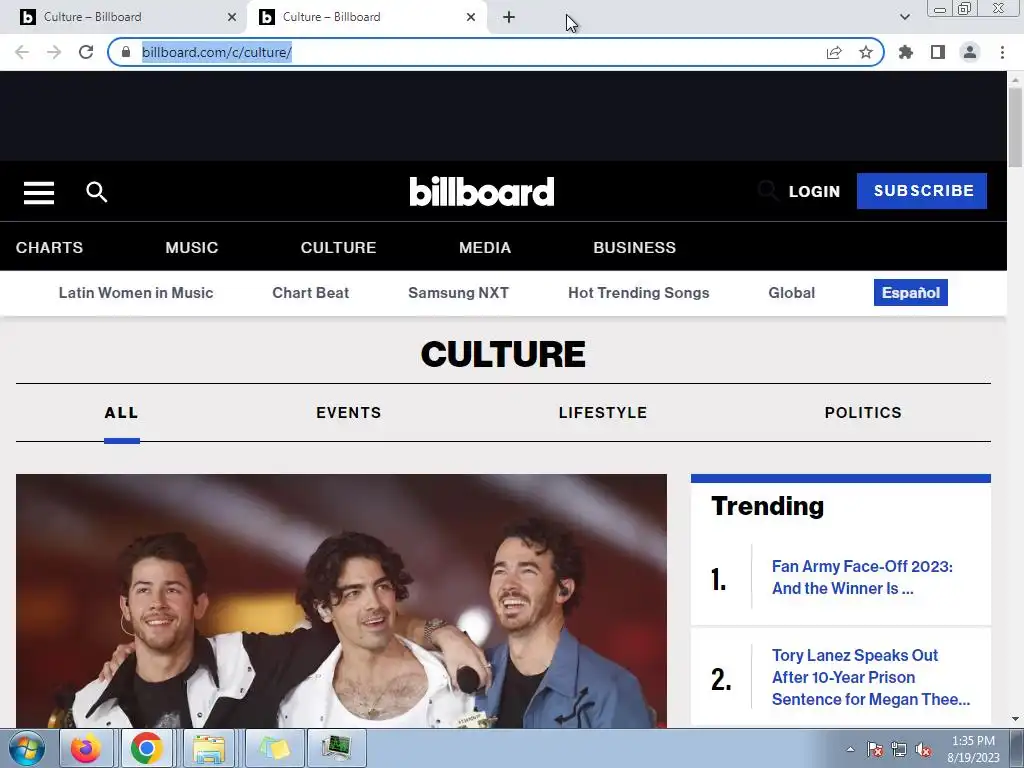
Task: View site information lock icon
Action: [x=126, y=52]
